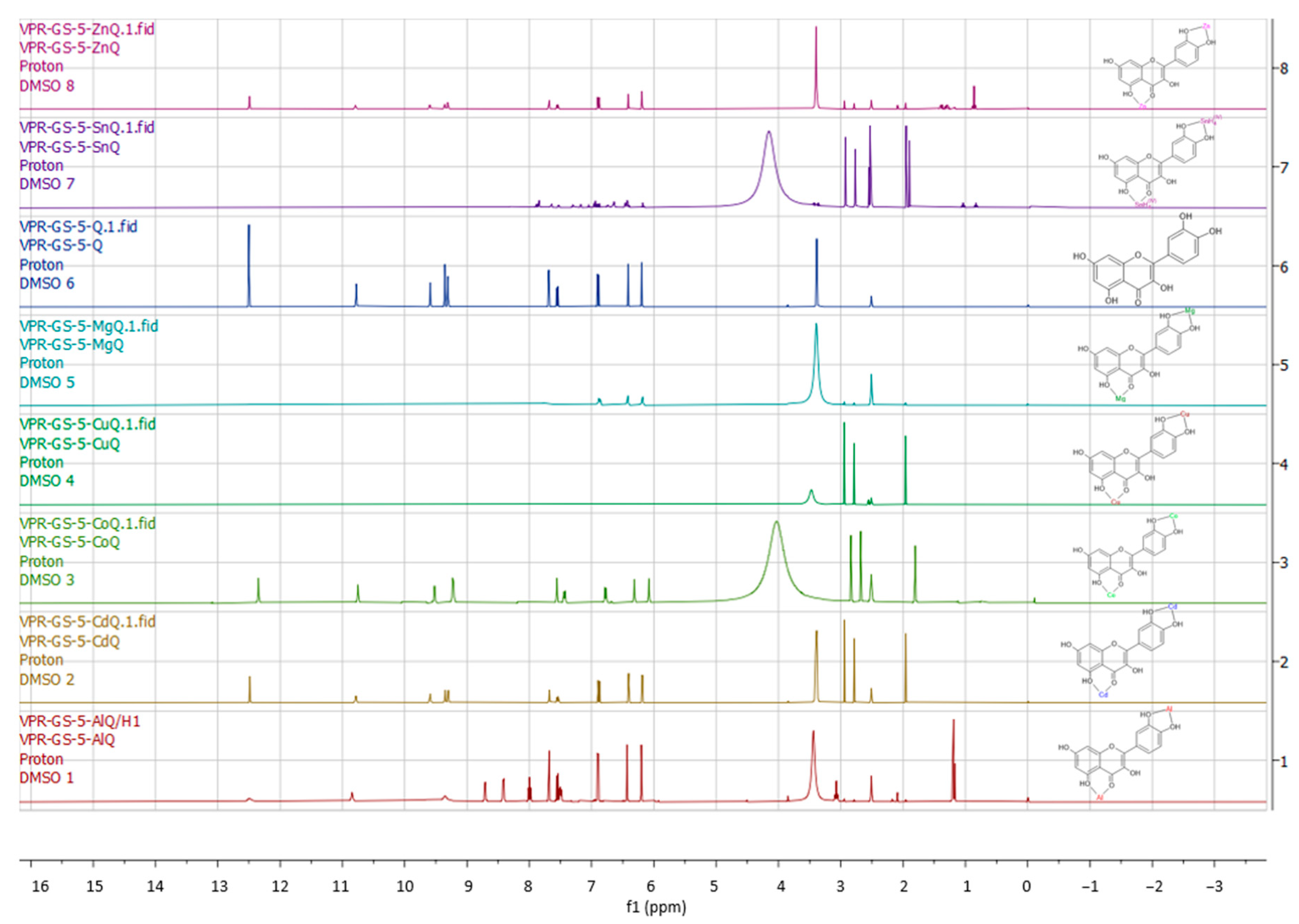The image size is (1299, 924).
Task: Click the tall 12.5 ppm peak in Q spectrum
Action: pyautogui.click(x=249, y=265)
